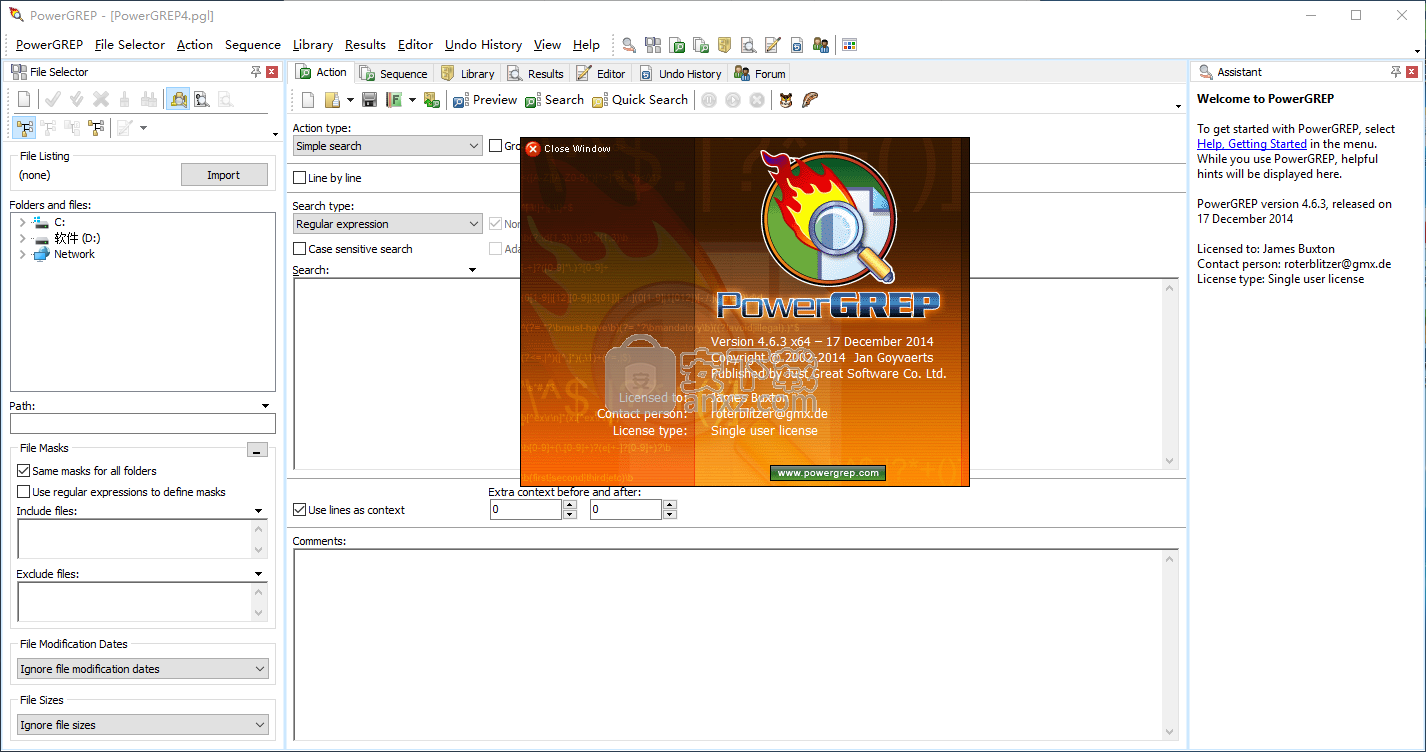The width and height of the screenshot is (1426, 752).
Task: Click the File Selector icon in top toolbar
Action: 653,45
